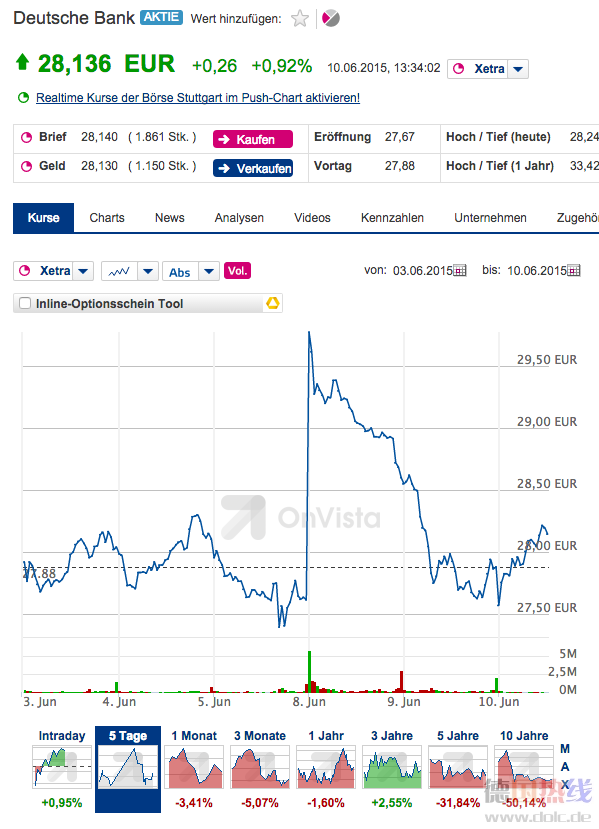The height and width of the screenshot is (829, 599).
Task: Activate Realtime Kurse Börse Stuttgart link
Action: click(x=198, y=98)
